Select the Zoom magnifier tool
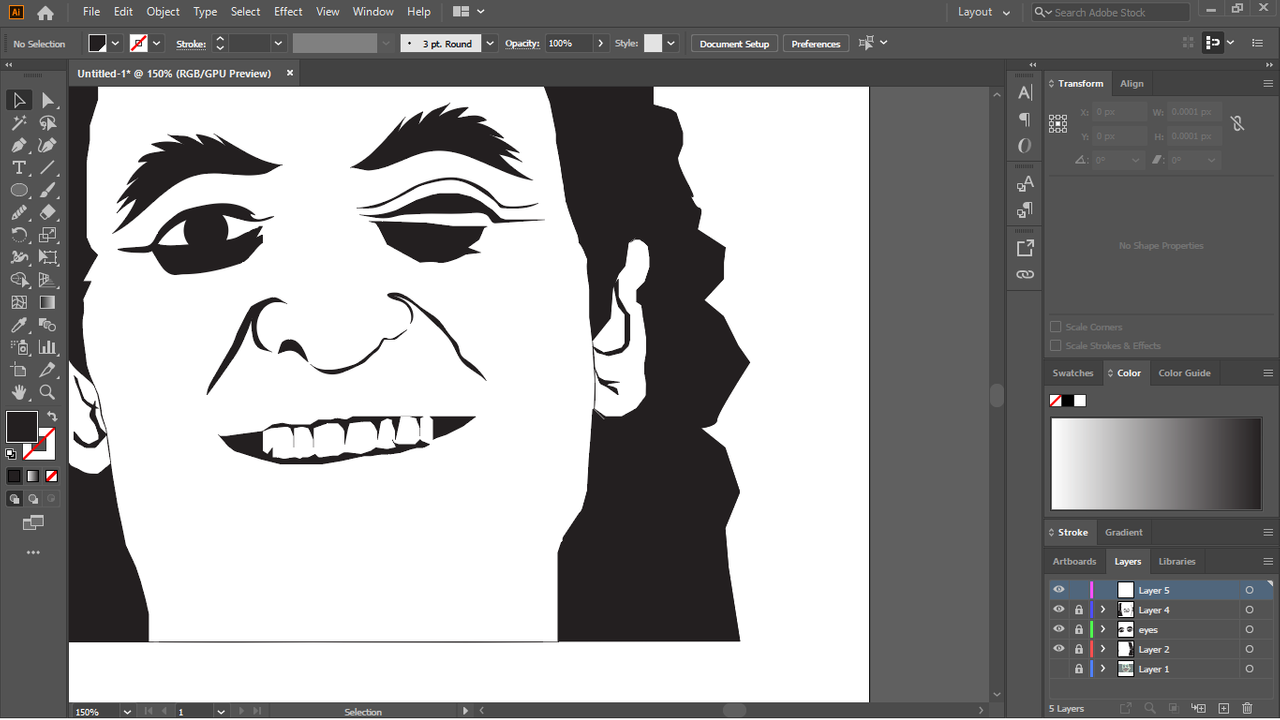Screen dimensions: 1280x720 pos(47,392)
